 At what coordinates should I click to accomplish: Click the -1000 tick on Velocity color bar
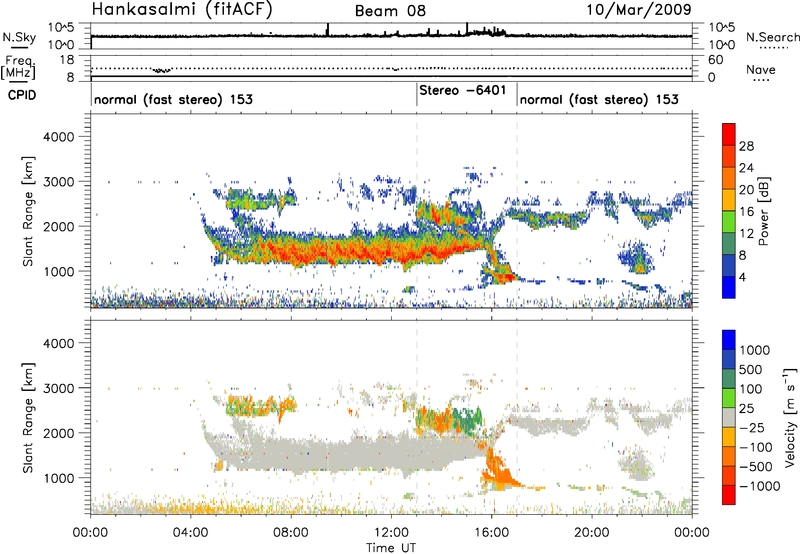760,486
